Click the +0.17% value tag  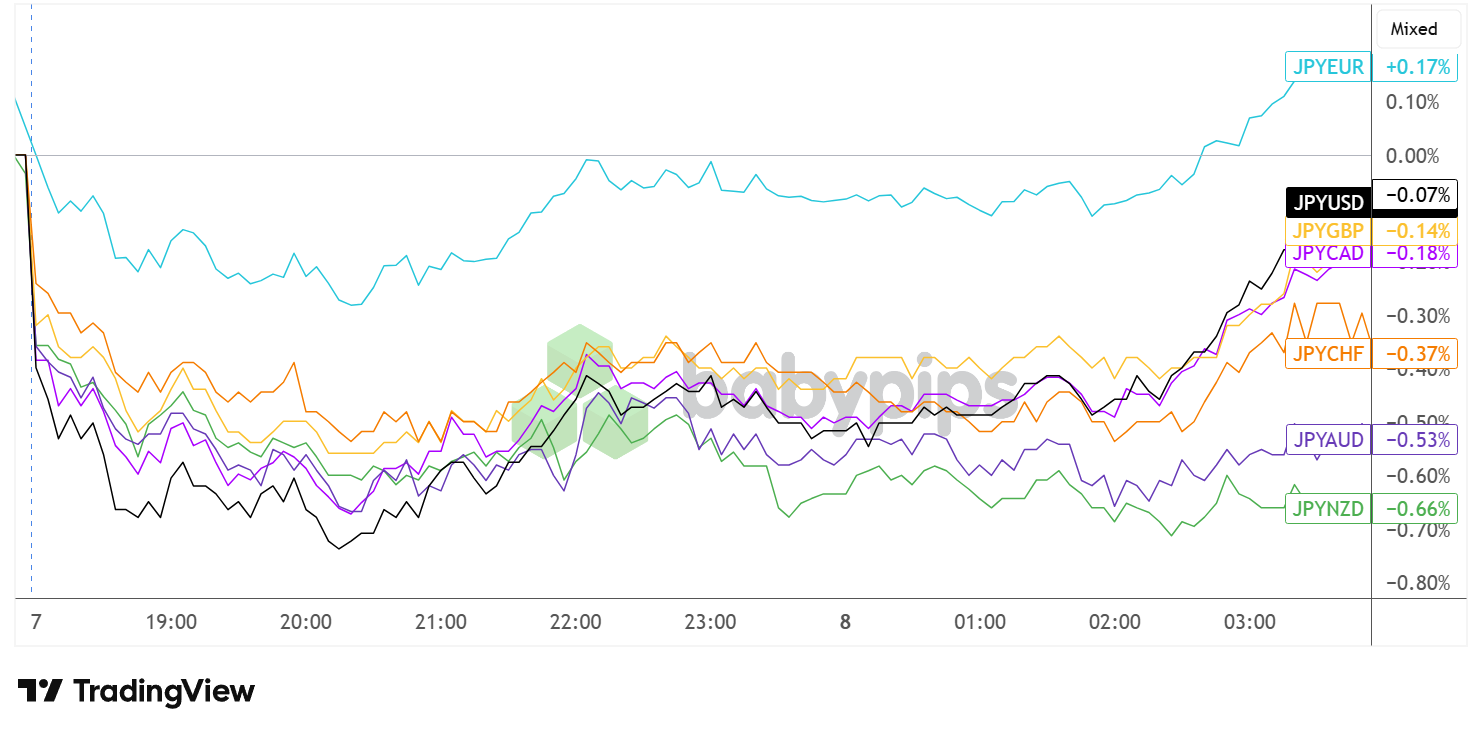tap(1414, 67)
